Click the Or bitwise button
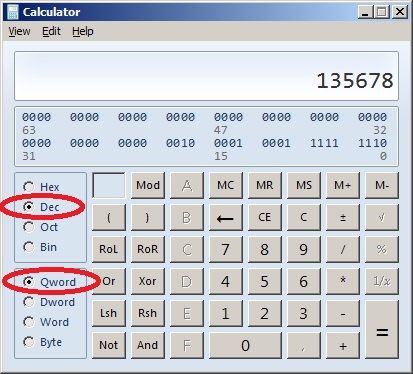The width and height of the screenshot is (413, 374). coord(109,281)
